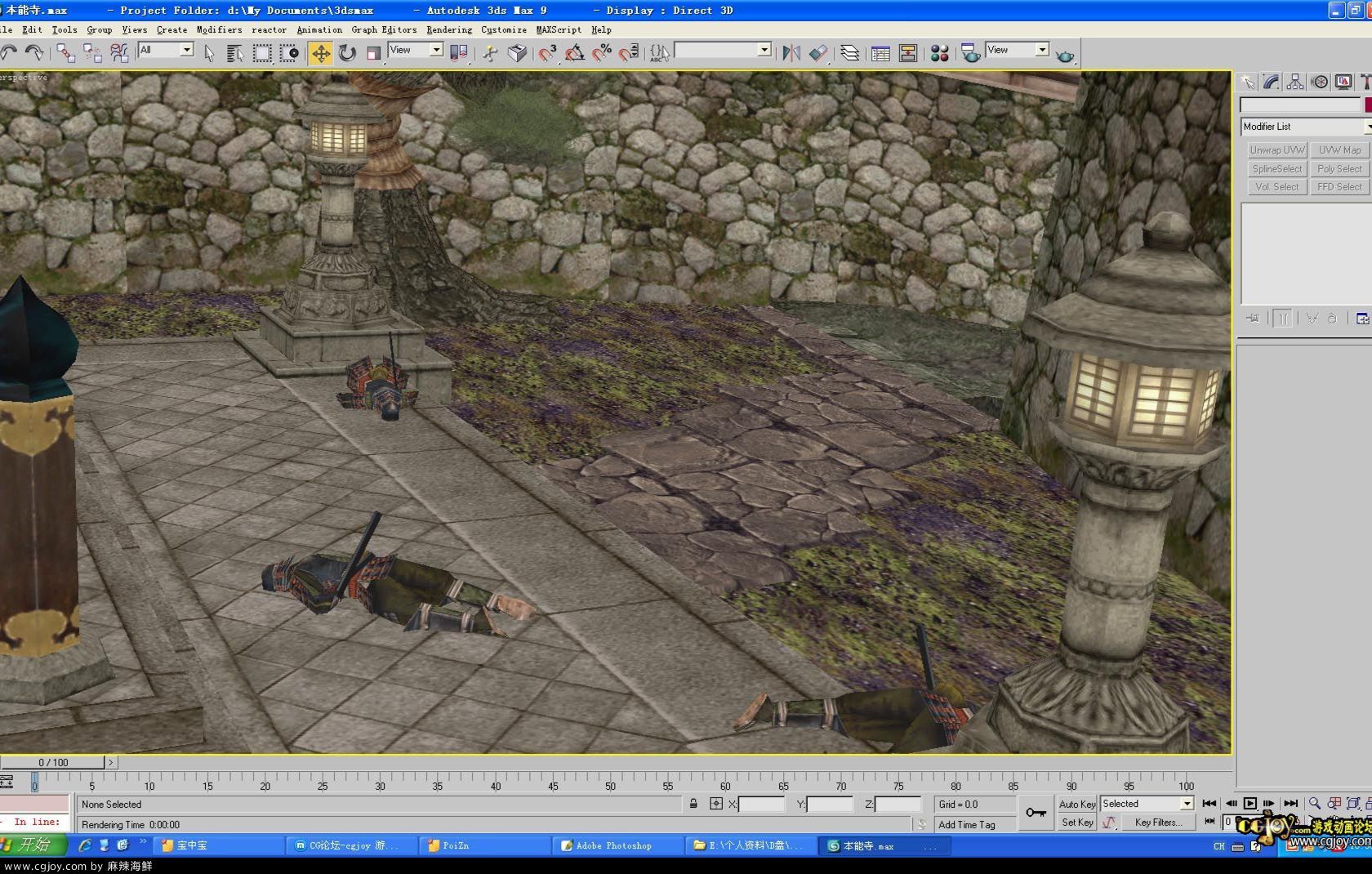Open the Select by Name list

[x=235, y=53]
